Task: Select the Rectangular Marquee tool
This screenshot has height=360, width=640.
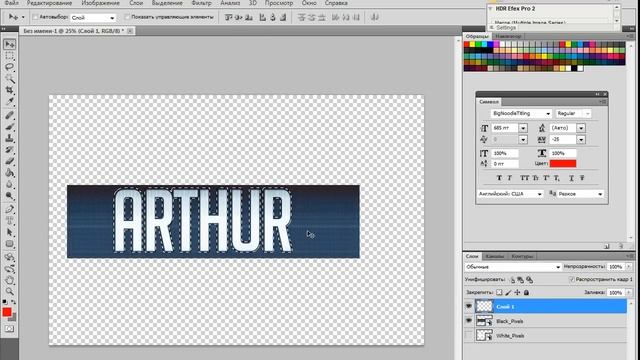Action: [x=9, y=56]
